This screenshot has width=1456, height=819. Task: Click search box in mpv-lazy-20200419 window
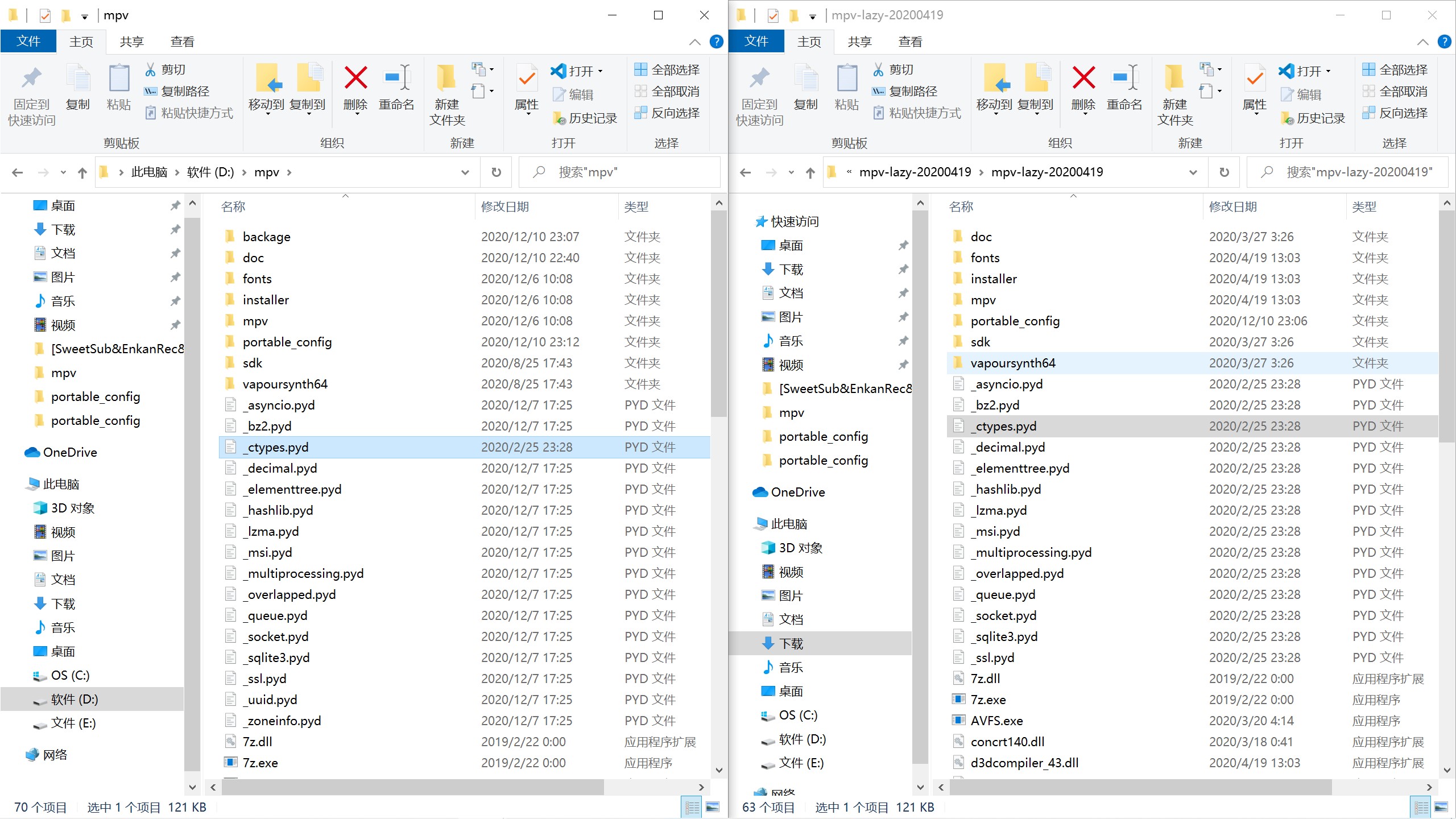(x=1348, y=172)
